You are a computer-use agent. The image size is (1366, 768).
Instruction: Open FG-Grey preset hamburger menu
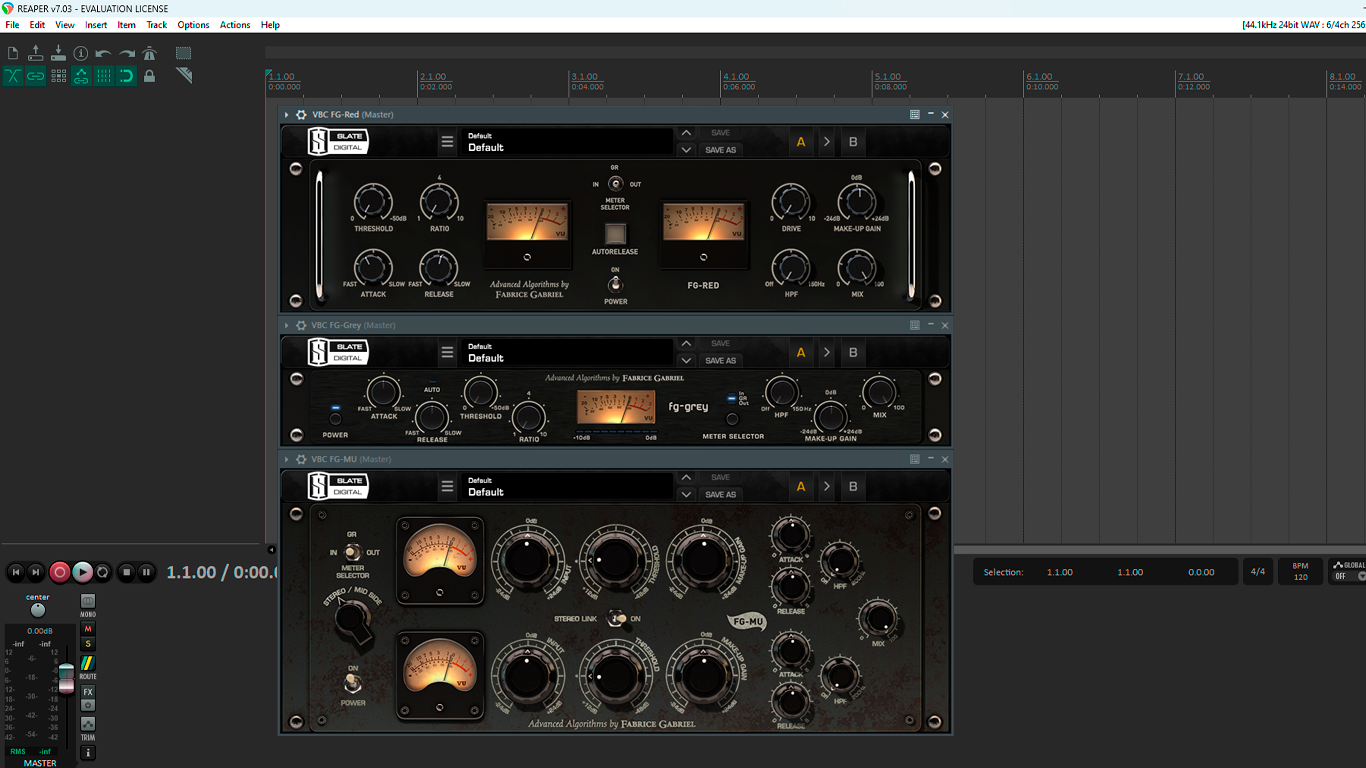click(x=447, y=353)
